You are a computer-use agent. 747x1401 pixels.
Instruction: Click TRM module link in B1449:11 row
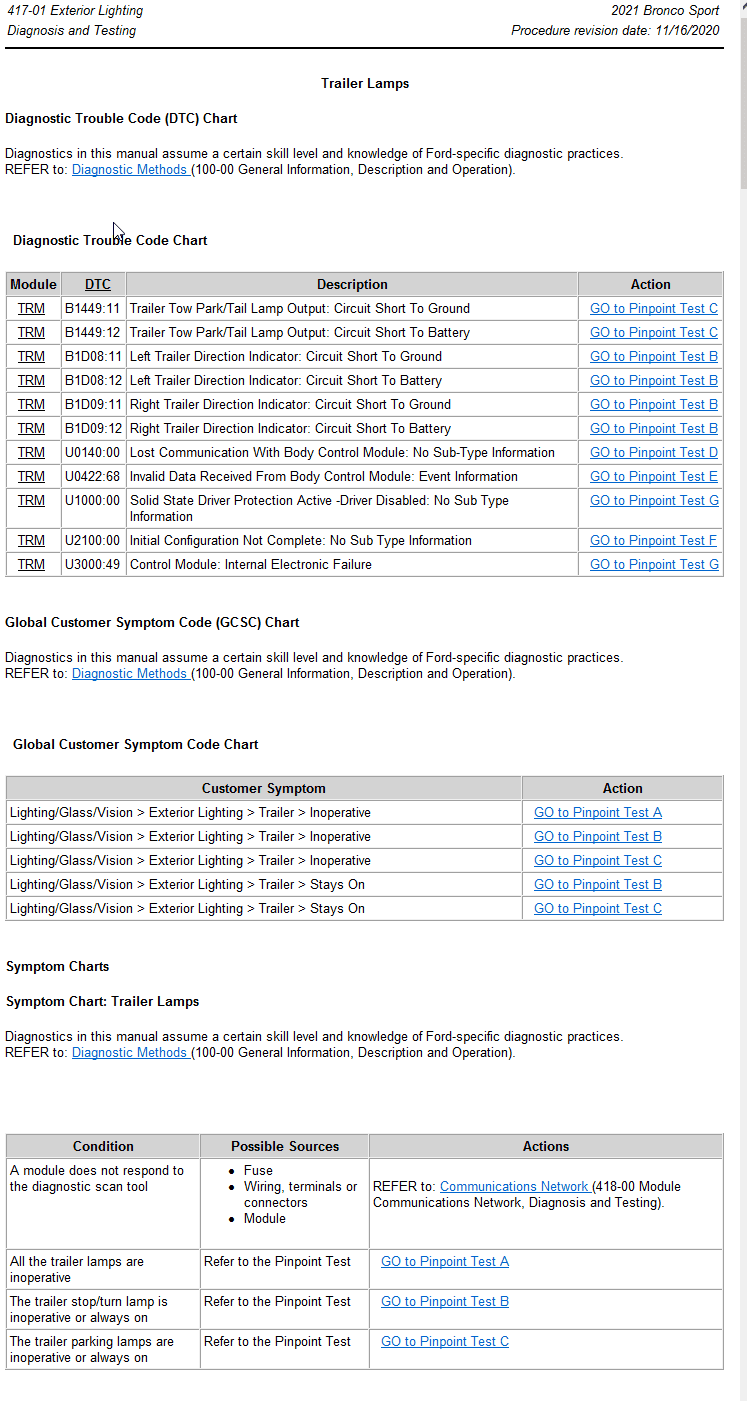31,309
